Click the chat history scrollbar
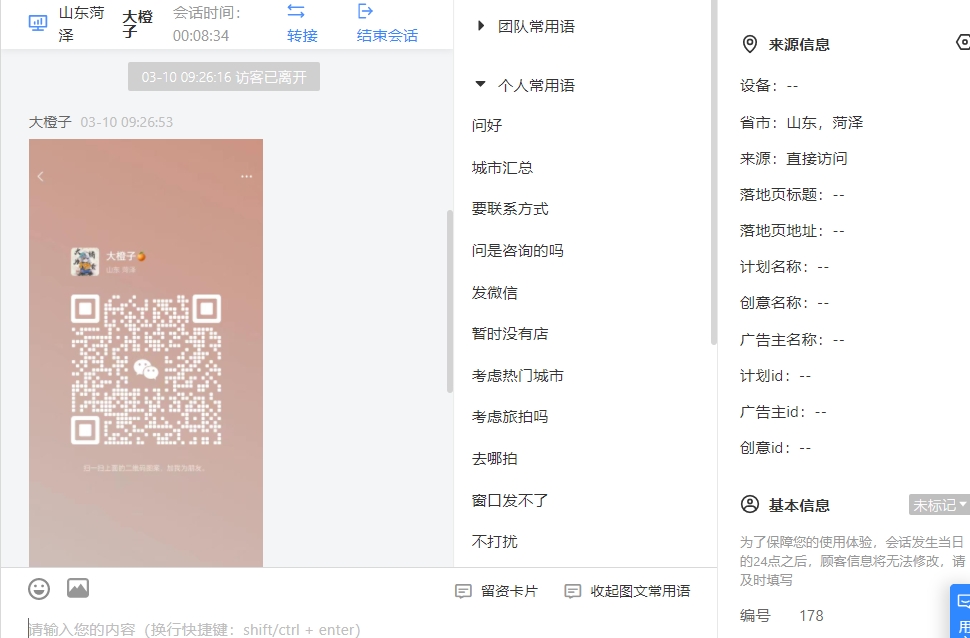This screenshot has width=970, height=638. 450,301
